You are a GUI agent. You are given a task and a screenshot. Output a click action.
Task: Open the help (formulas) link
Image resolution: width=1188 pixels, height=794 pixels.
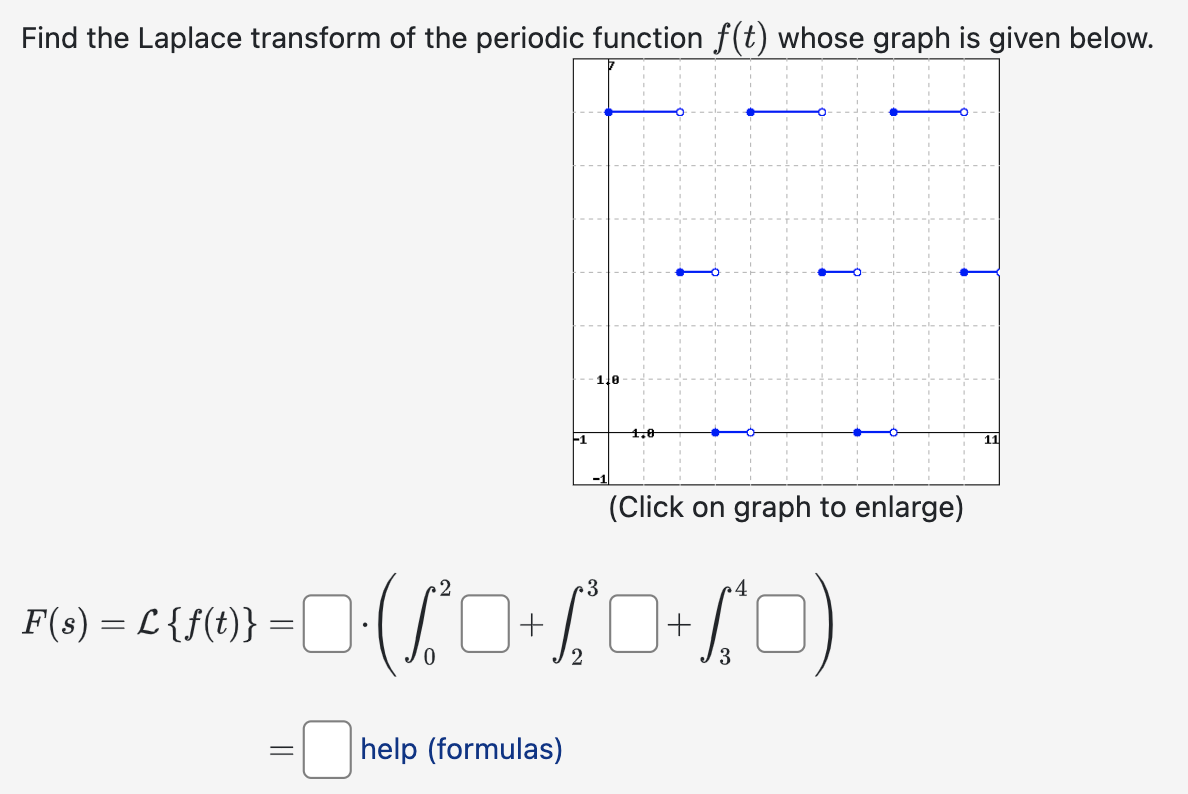(x=460, y=749)
